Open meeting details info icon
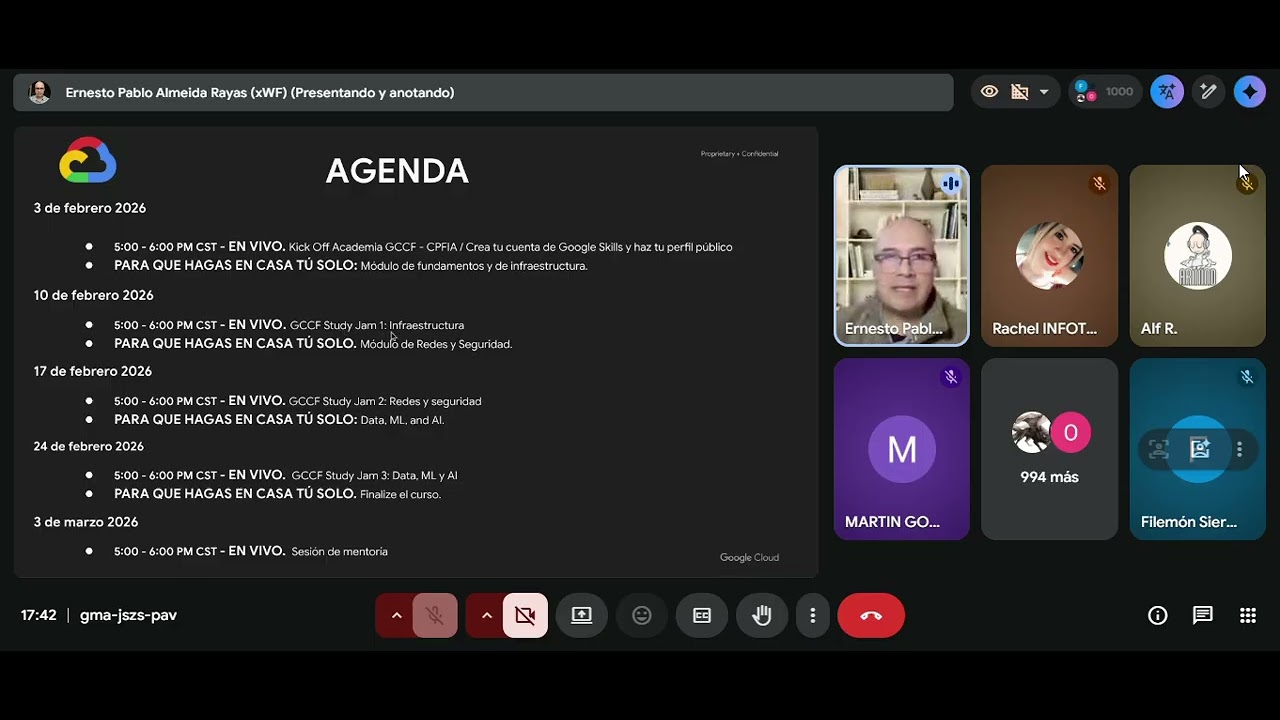 1158,616
